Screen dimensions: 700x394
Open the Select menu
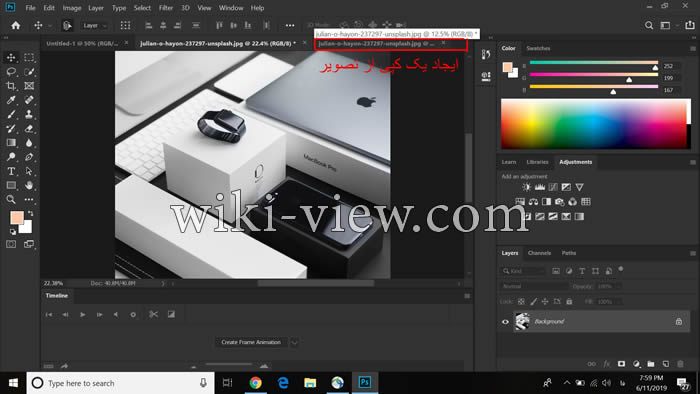point(142,8)
